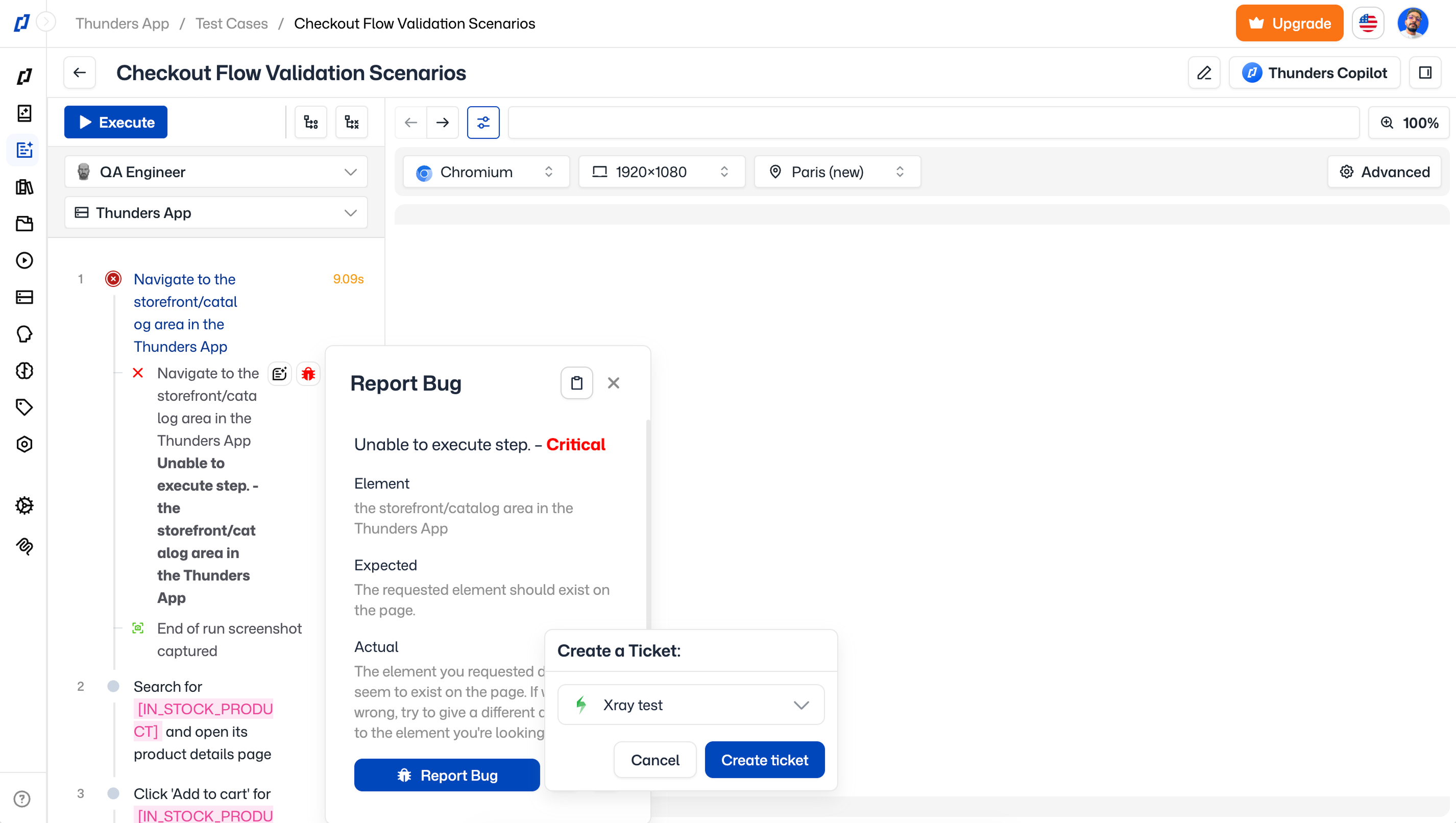This screenshot has height=823, width=1456.
Task: Click the Create ticket button
Action: 764,760
